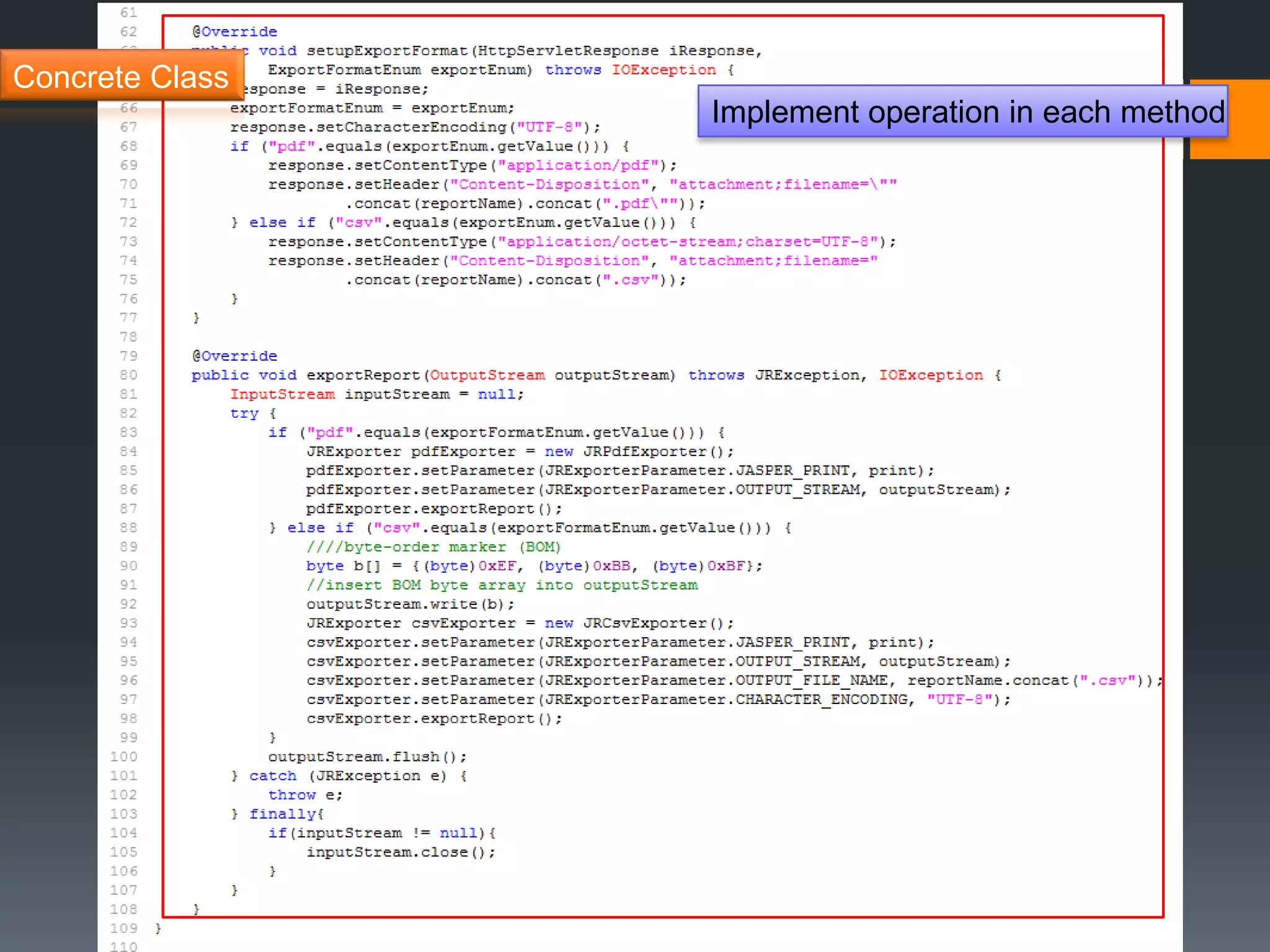Click the "application/pdf" string literal
This screenshot has width=1270, height=952.
(577, 165)
